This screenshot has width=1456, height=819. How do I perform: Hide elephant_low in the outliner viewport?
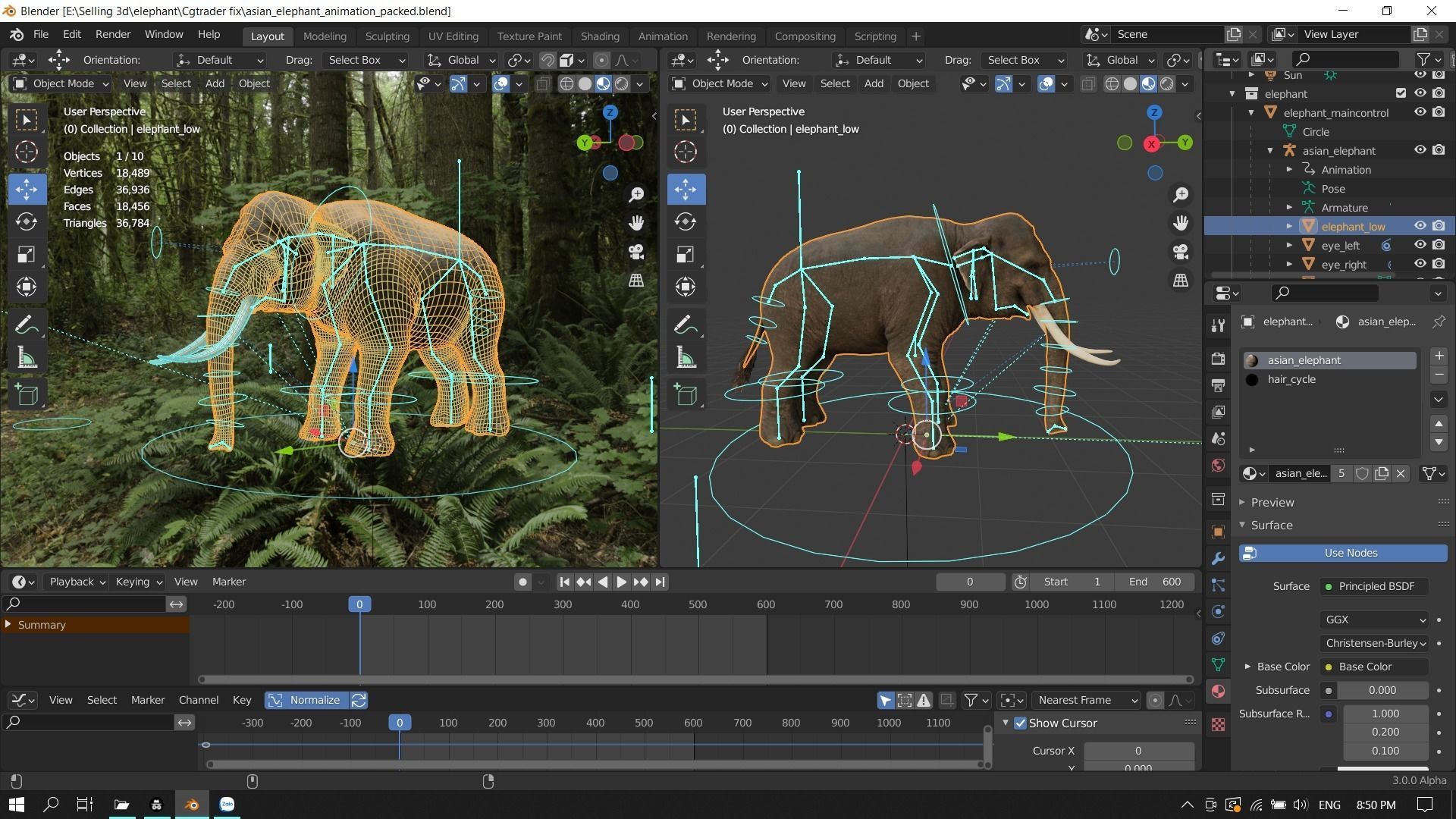(x=1420, y=226)
